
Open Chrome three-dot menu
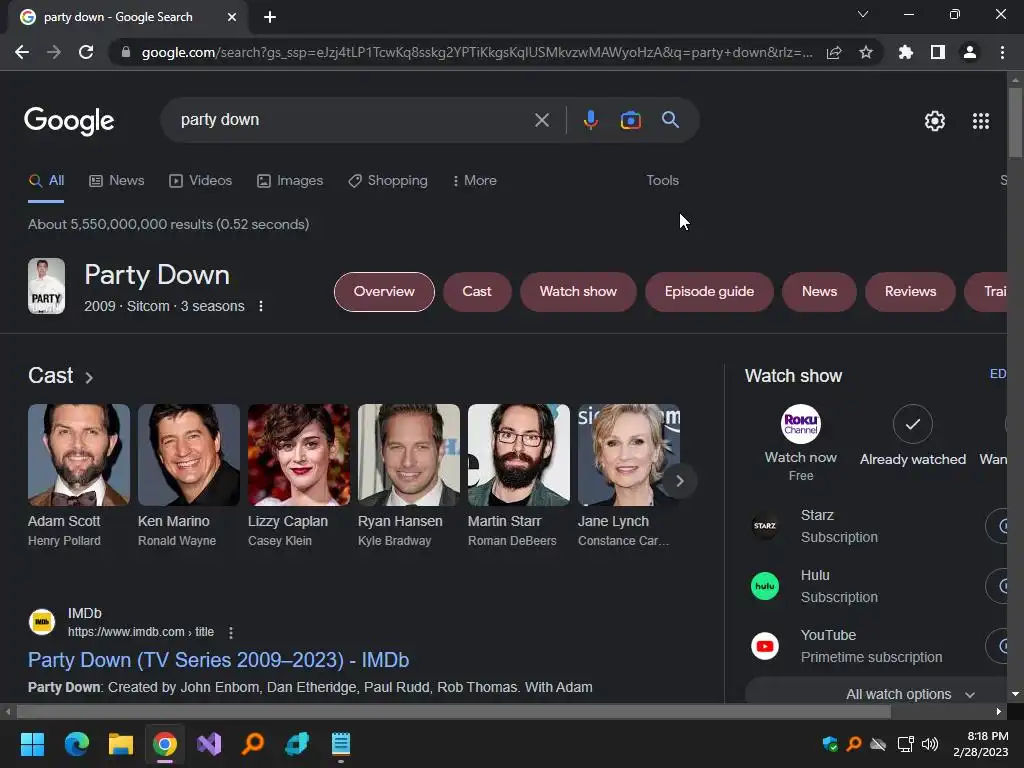1002,52
